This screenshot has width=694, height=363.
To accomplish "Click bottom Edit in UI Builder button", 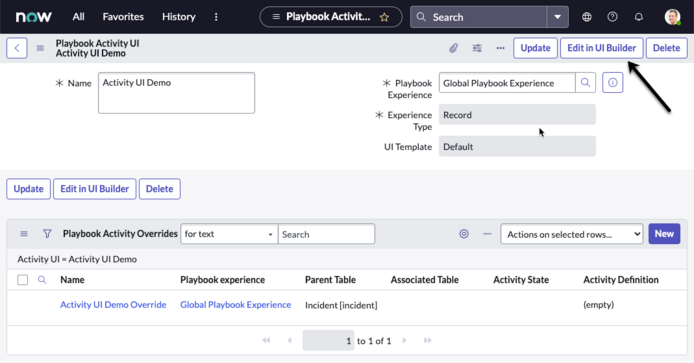I will 95,189.
